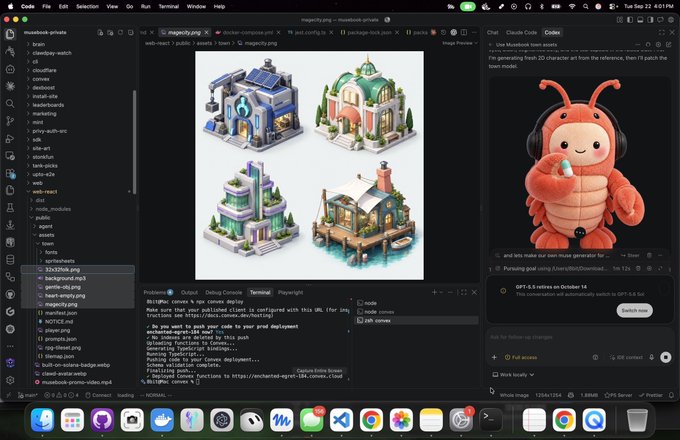Click the split editor icon in tab bar

(x=464, y=33)
